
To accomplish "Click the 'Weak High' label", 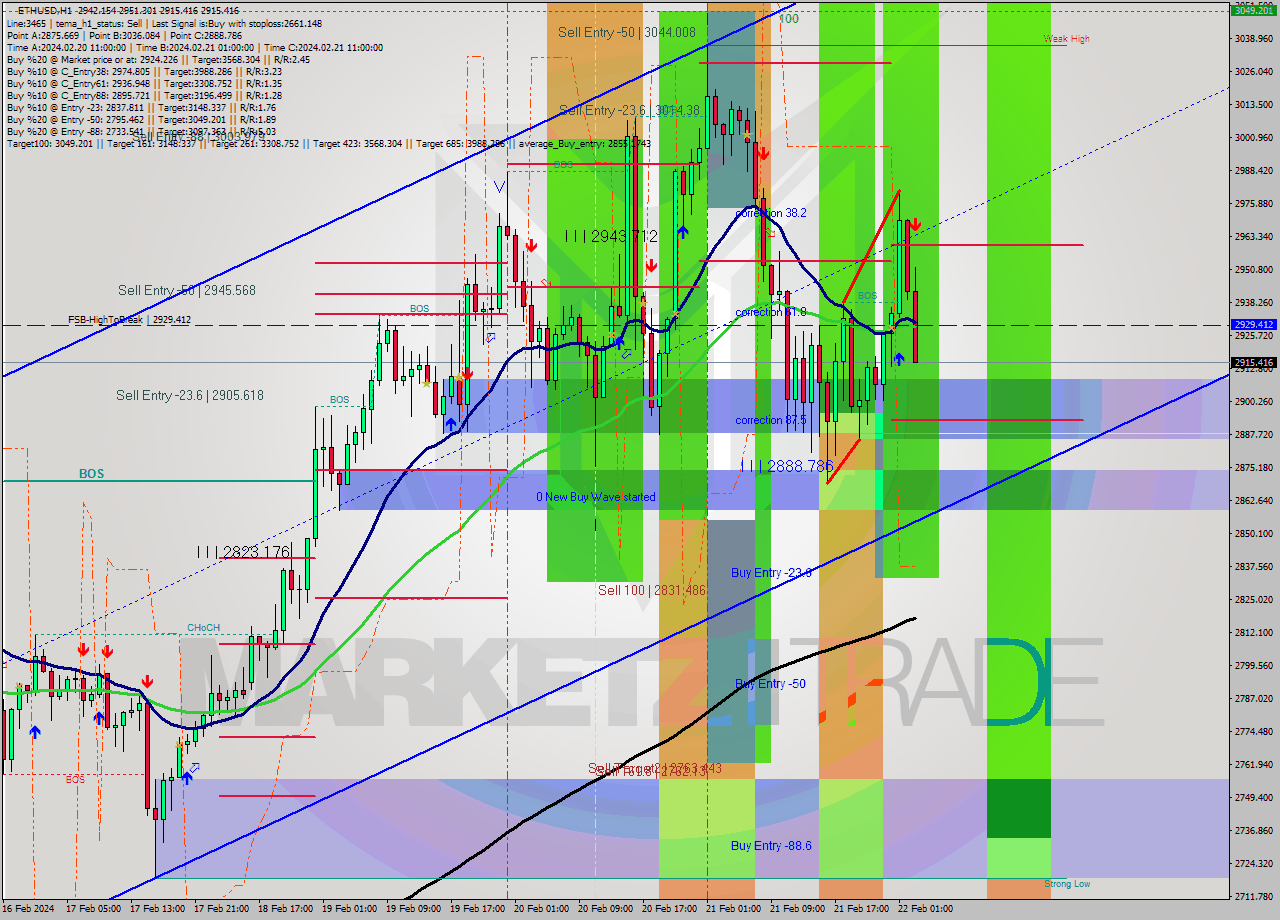I will click(x=1066, y=39).
